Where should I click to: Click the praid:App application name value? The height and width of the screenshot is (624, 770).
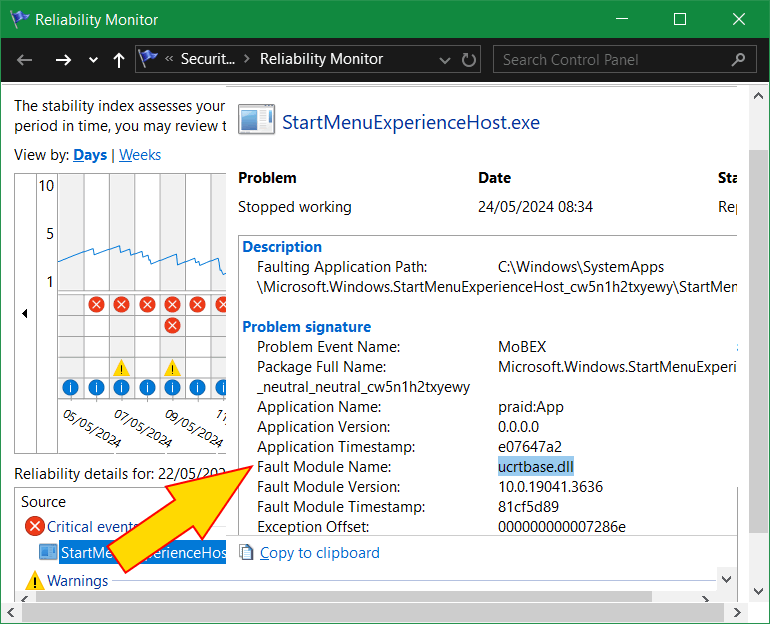tap(531, 407)
